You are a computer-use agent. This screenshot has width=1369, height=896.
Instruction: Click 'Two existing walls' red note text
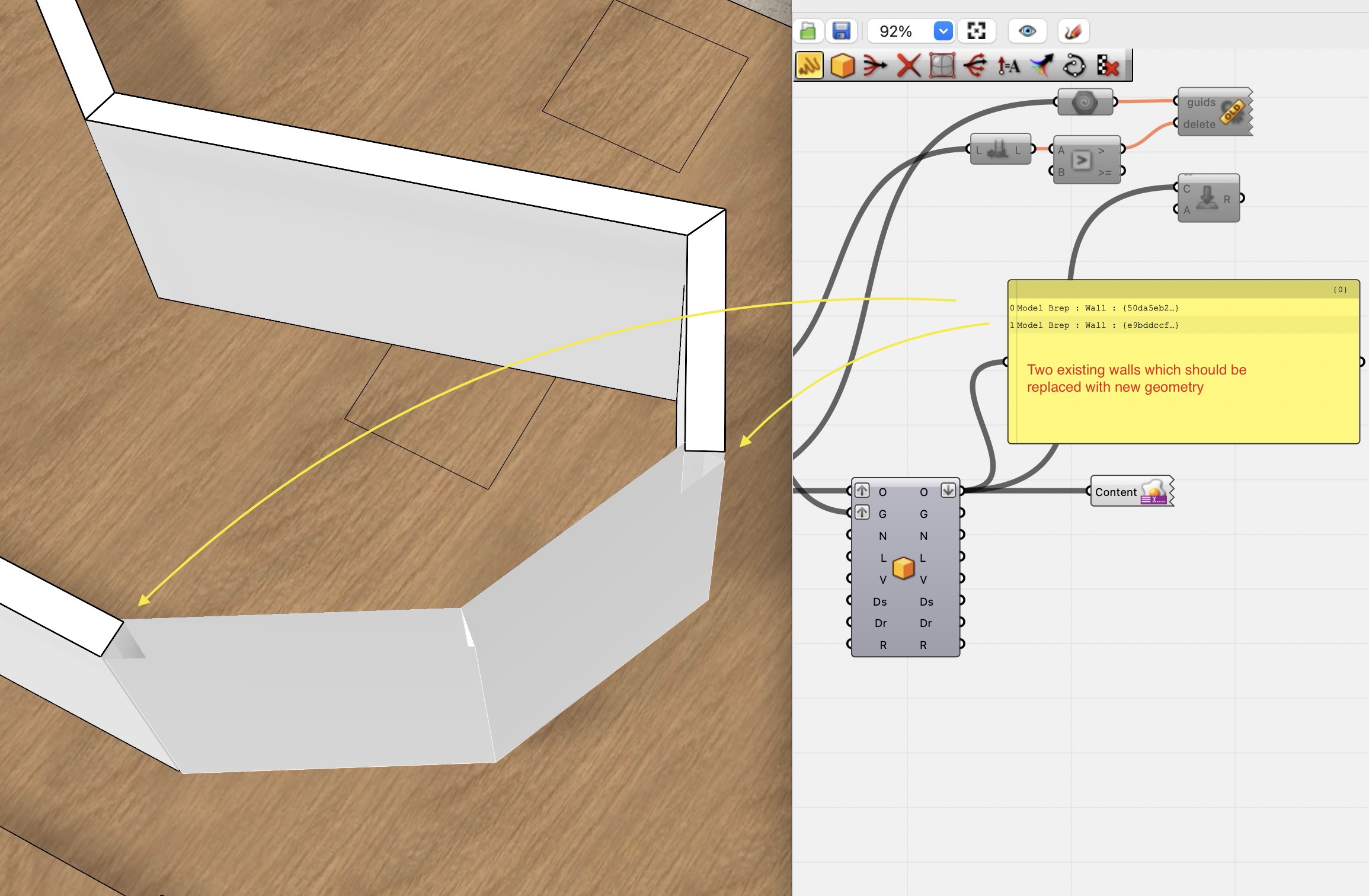pyautogui.click(x=1136, y=378)
